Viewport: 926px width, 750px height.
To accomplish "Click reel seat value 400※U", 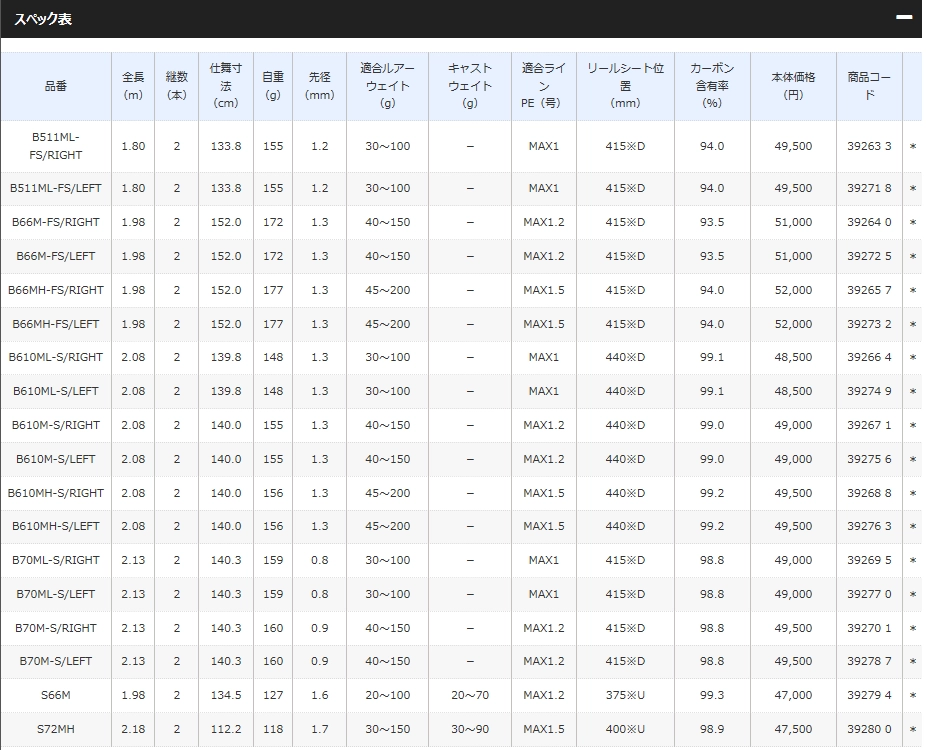I will [625, 729].
